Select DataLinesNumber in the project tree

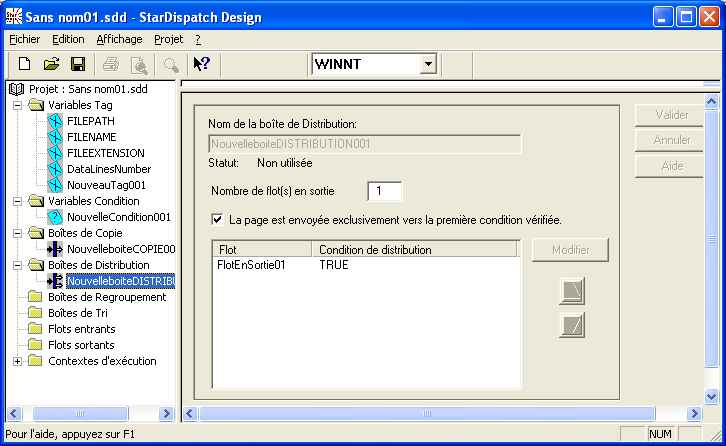(109, 169)
